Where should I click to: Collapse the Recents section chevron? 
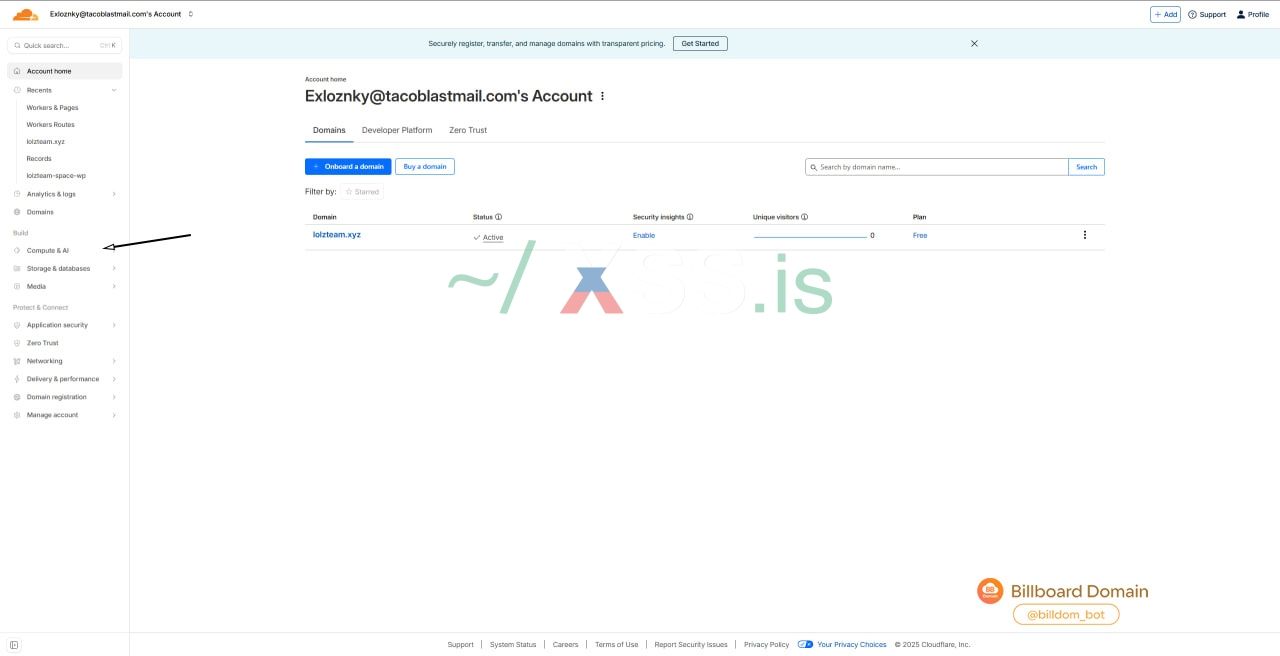click(x=114, y=90)
